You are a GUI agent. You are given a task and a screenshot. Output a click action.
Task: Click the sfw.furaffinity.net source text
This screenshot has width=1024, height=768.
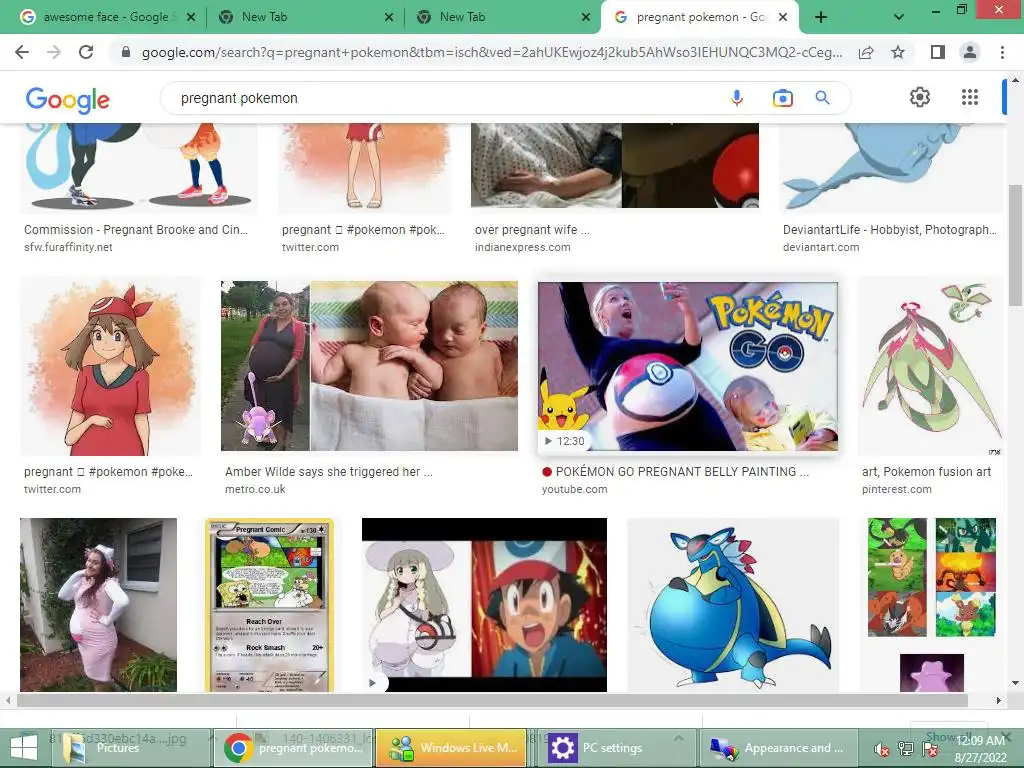[x=68, y=248]
